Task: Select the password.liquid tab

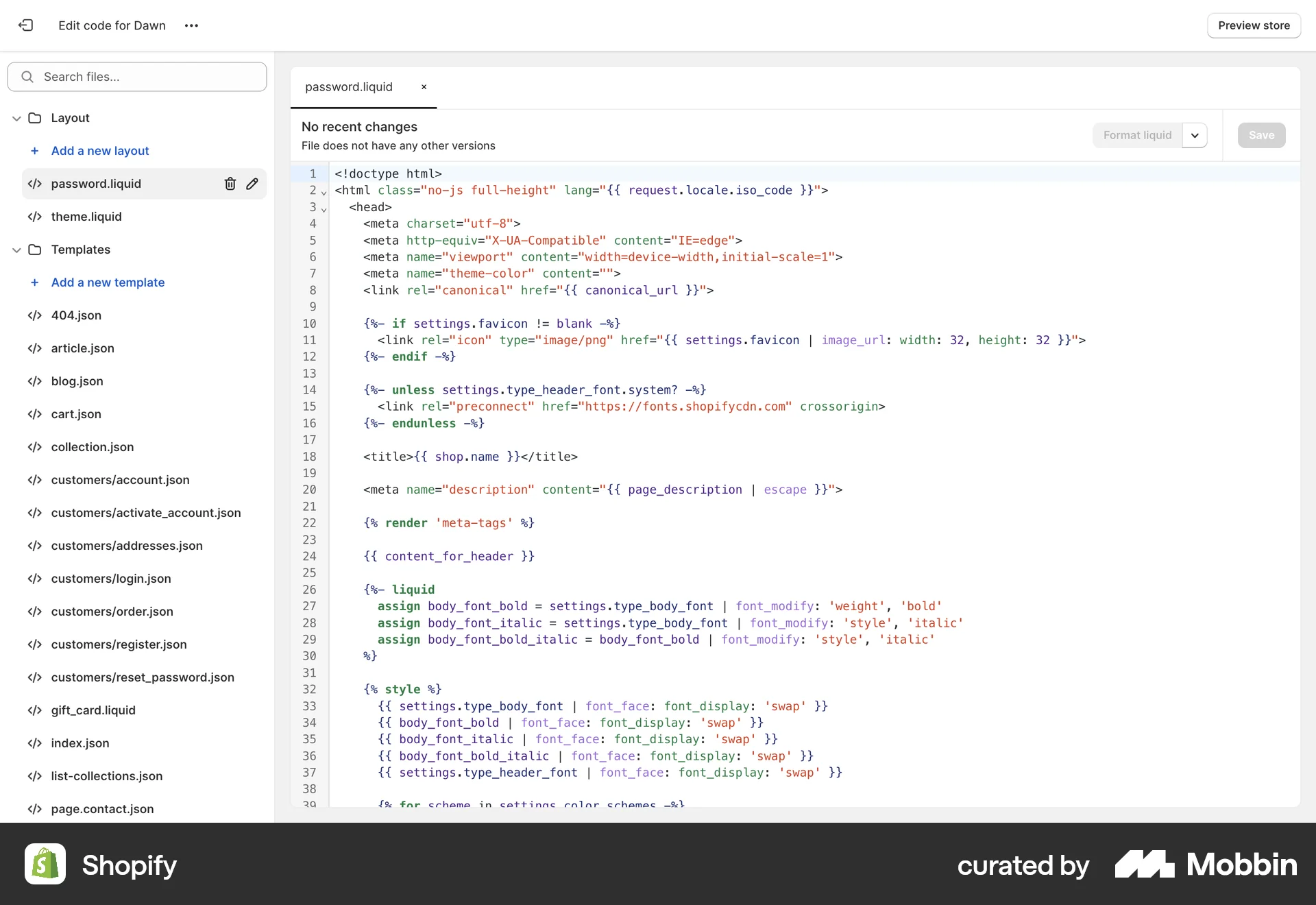Action: [348, 87]
